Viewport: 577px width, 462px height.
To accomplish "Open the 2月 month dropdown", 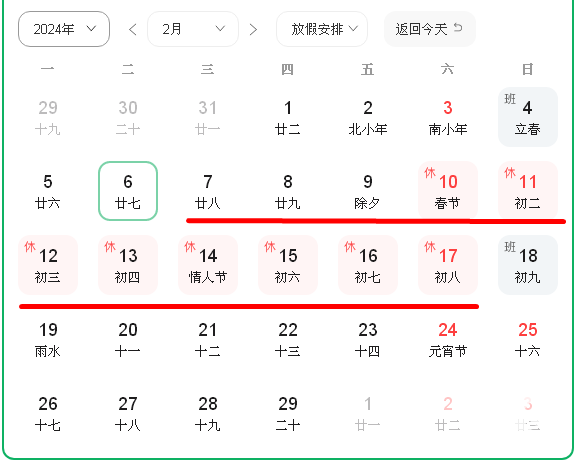I will click(x=193, y=29).
